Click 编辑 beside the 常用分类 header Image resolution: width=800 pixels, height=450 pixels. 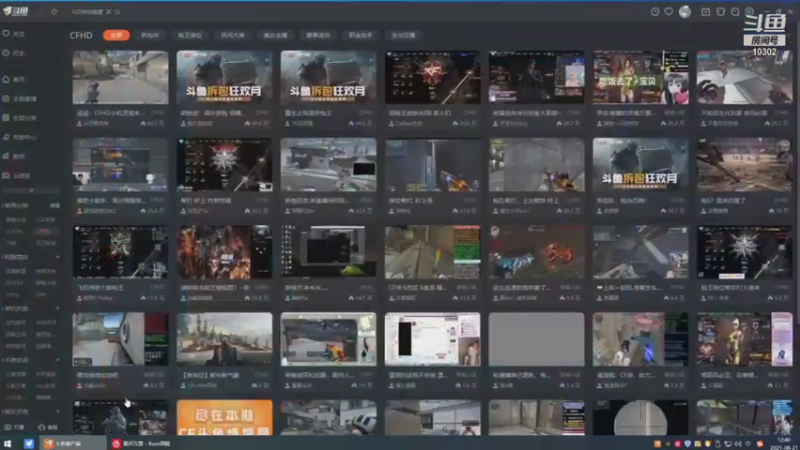(55, 206)
